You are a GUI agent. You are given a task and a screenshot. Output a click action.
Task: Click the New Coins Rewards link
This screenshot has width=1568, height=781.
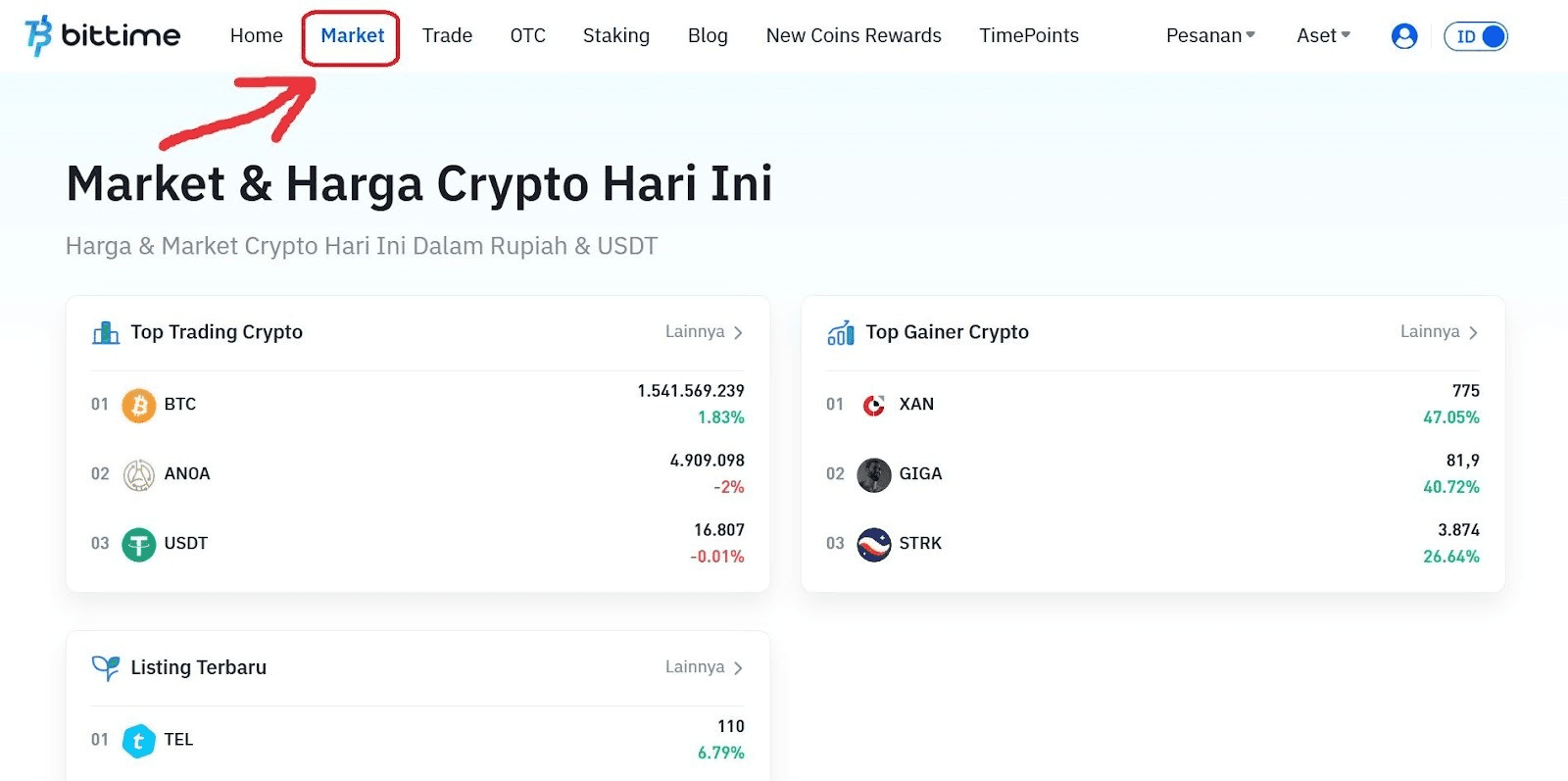tap(853, 35)
